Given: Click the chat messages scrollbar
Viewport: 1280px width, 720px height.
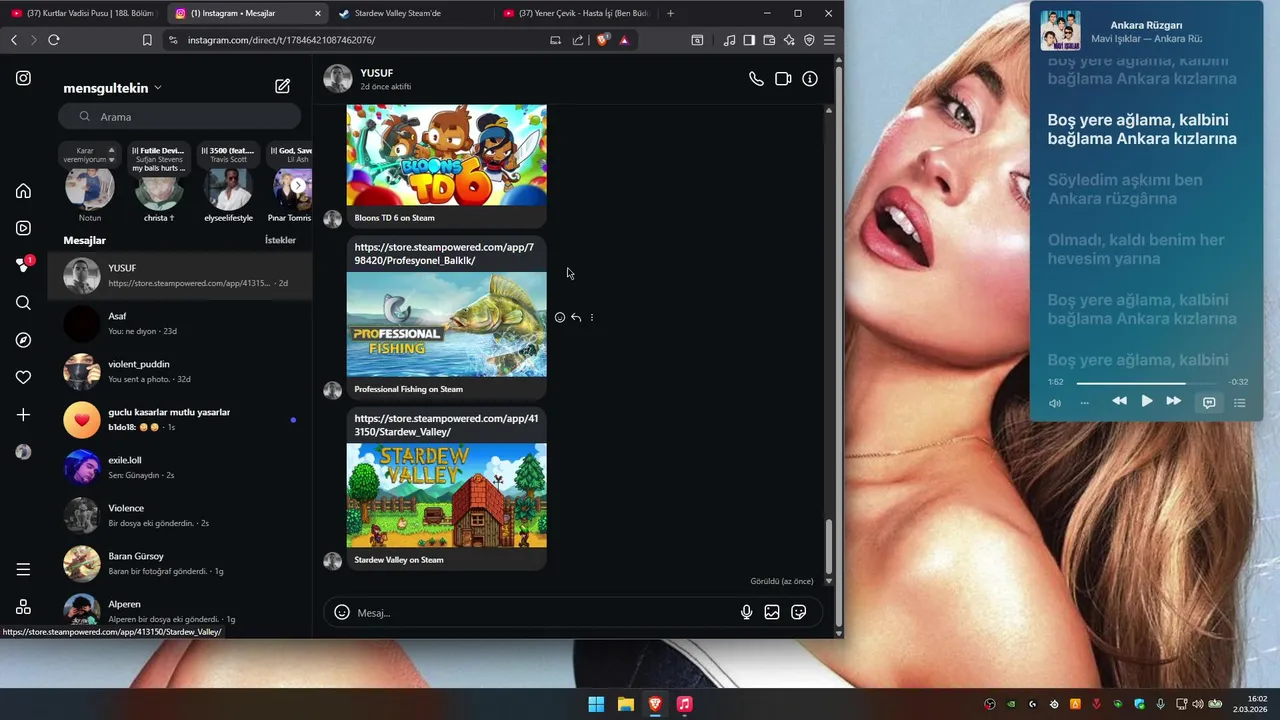Looking at the screenshot, I should 828,545.
